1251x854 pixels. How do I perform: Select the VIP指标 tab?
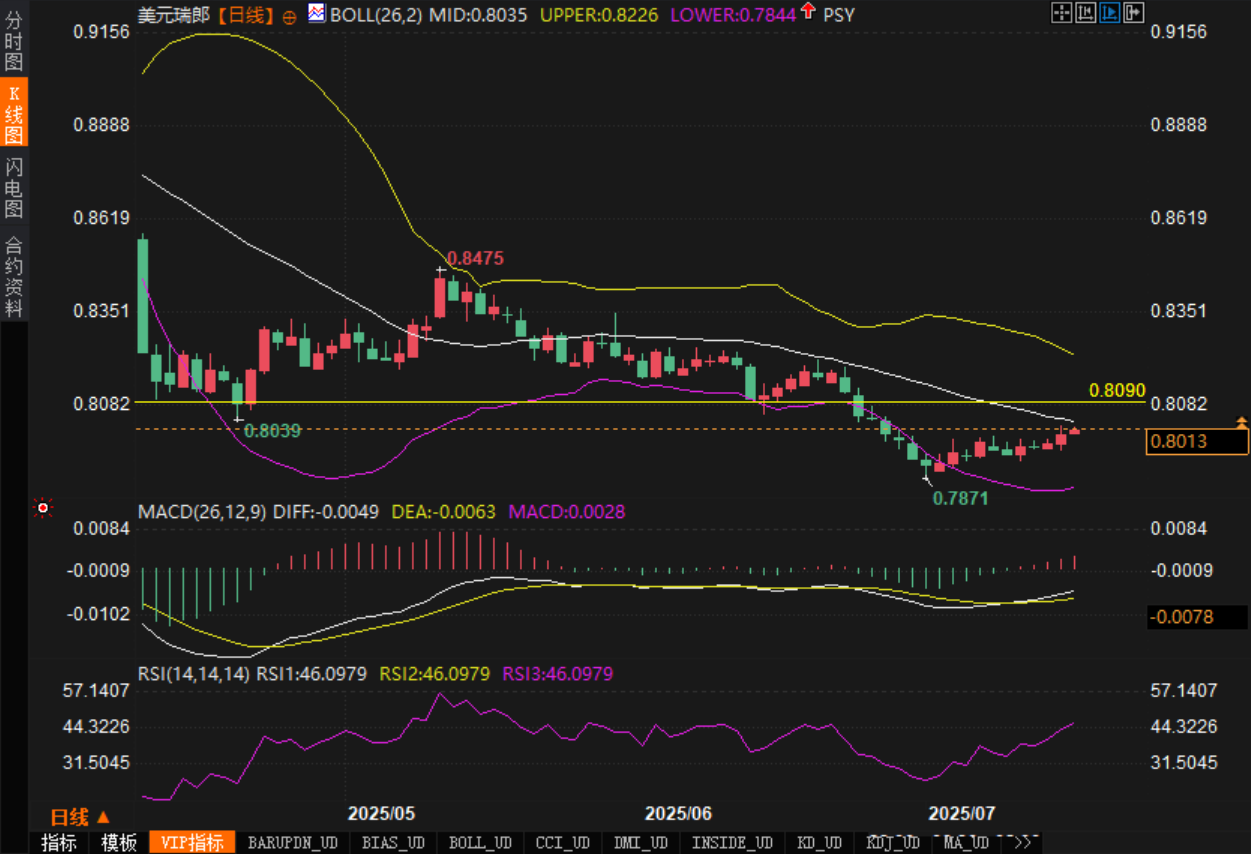point(192,842)
